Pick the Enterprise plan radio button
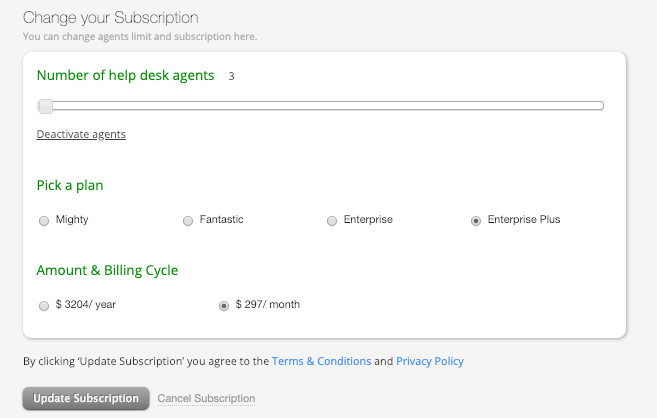 point(332,221)
